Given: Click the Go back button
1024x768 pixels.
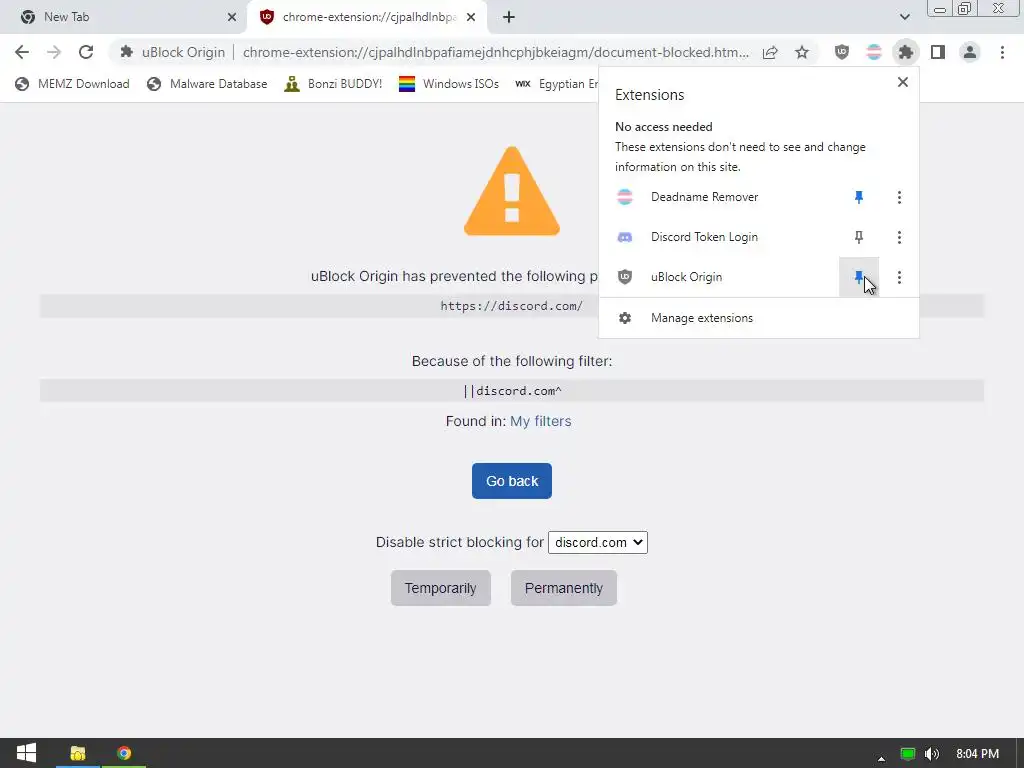Looking at the screenshot, I should coord(512,481).
